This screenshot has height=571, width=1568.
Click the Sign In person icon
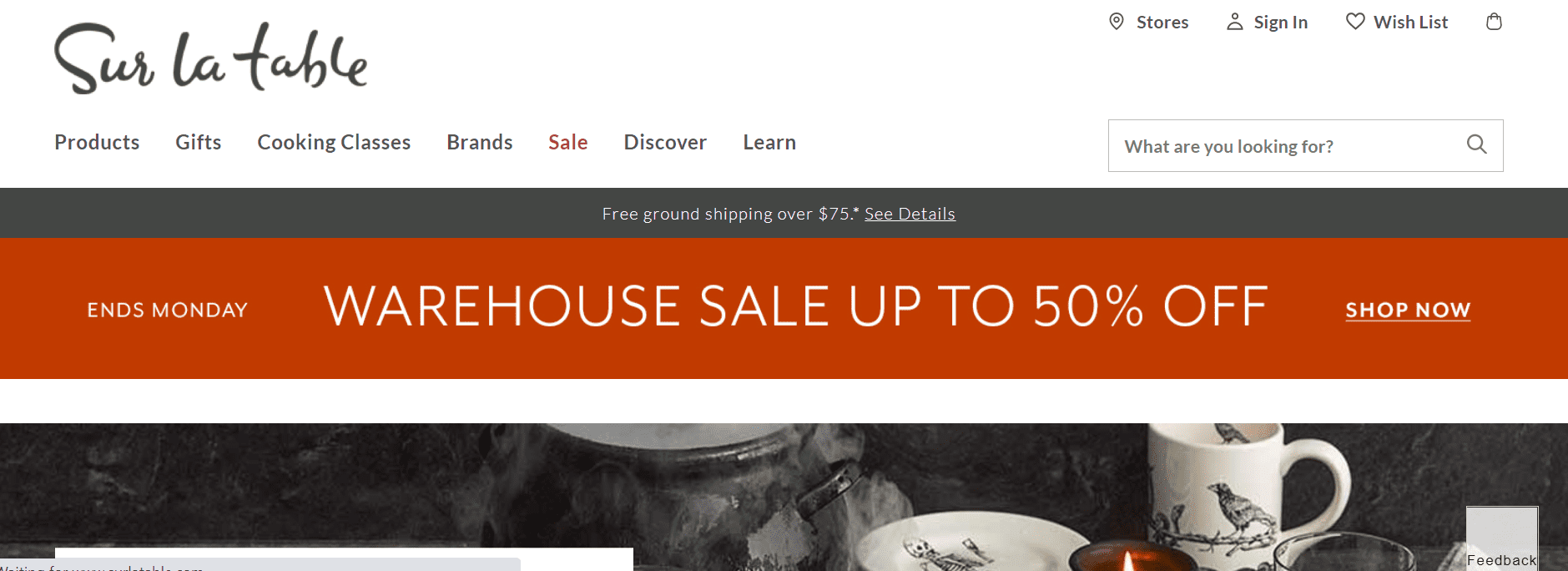[1234, 22]
